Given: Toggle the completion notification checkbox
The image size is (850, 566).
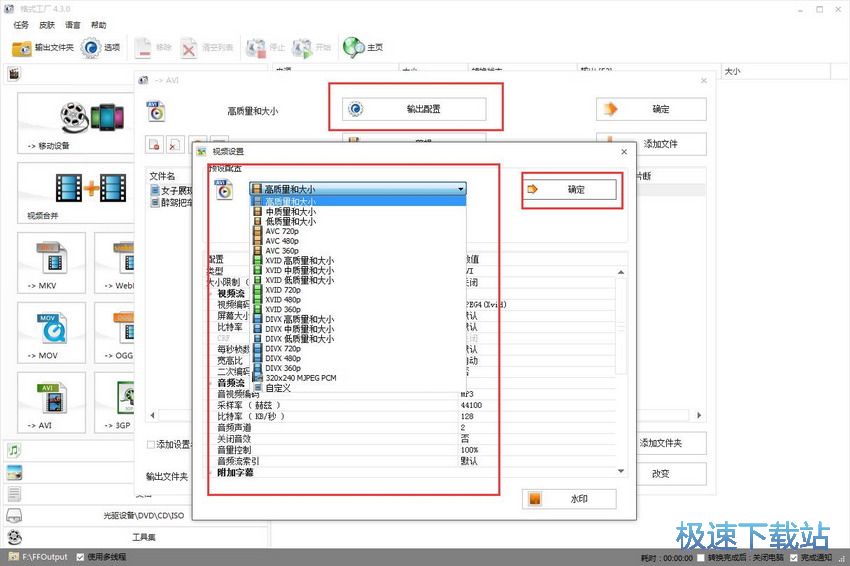Looking at the screenshot, I should [x=794, y=557].
